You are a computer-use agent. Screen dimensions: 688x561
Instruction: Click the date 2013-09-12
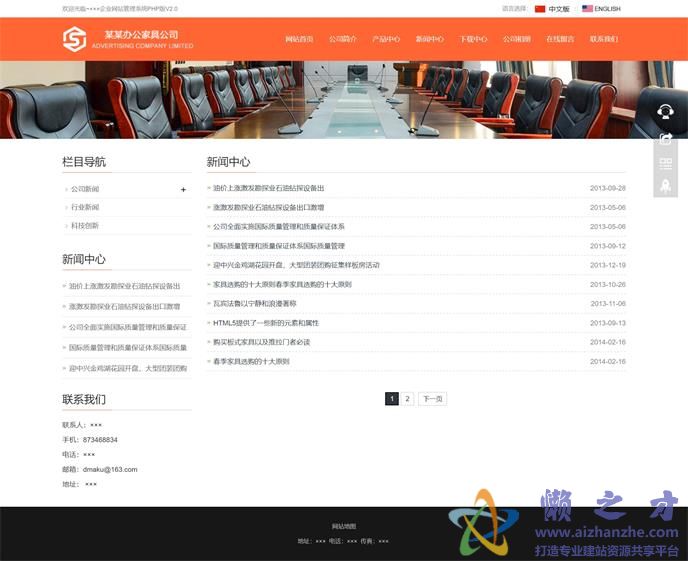tap(608, 246)
